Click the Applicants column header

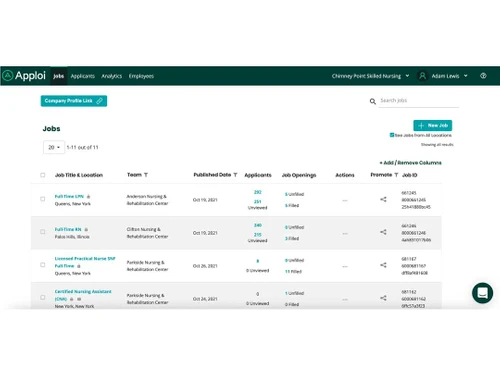[x=258, y=175]
